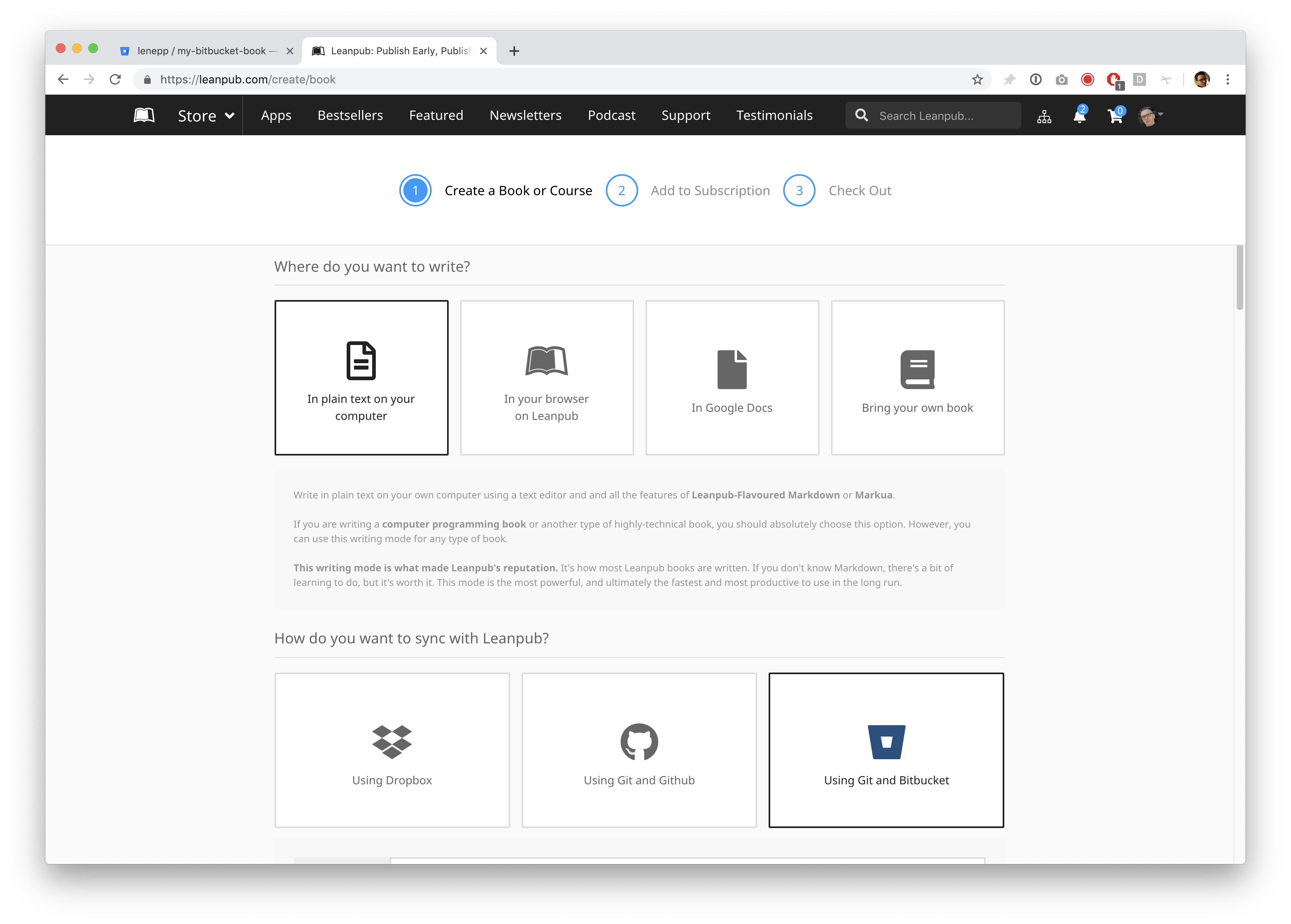Go back in browser history

[63, 80]
